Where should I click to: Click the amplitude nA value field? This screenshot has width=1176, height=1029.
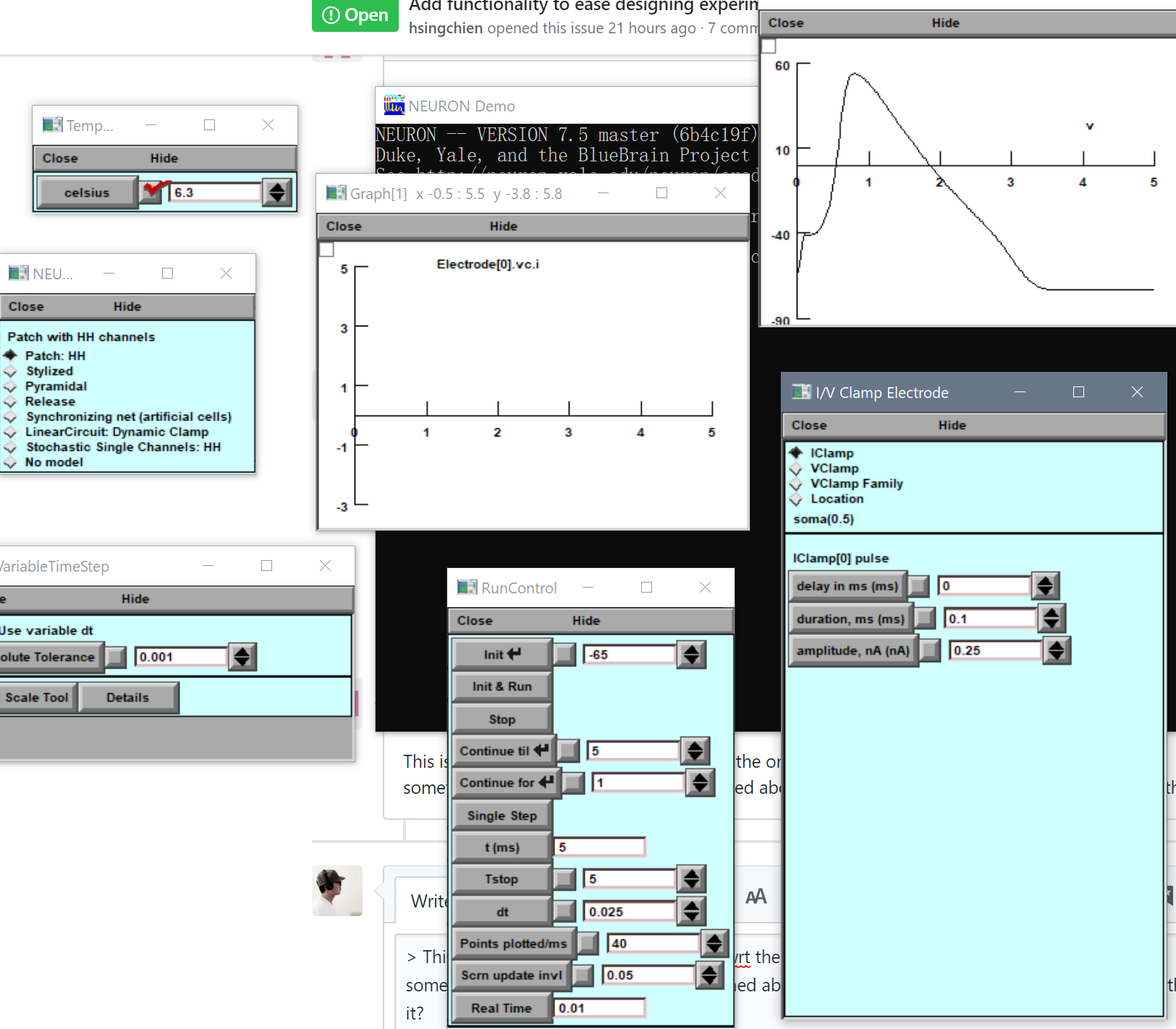(x=995, y=651)
